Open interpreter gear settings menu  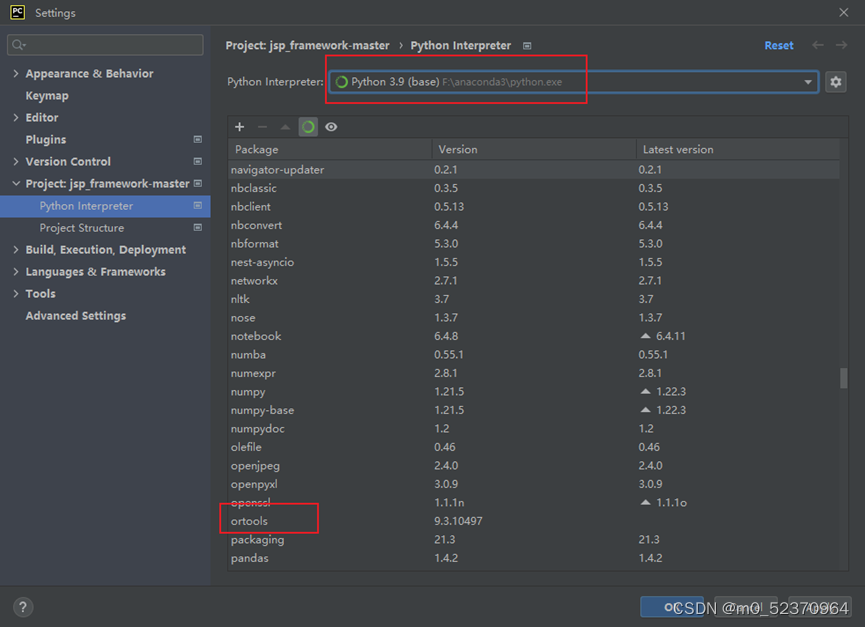coord(836,82)
